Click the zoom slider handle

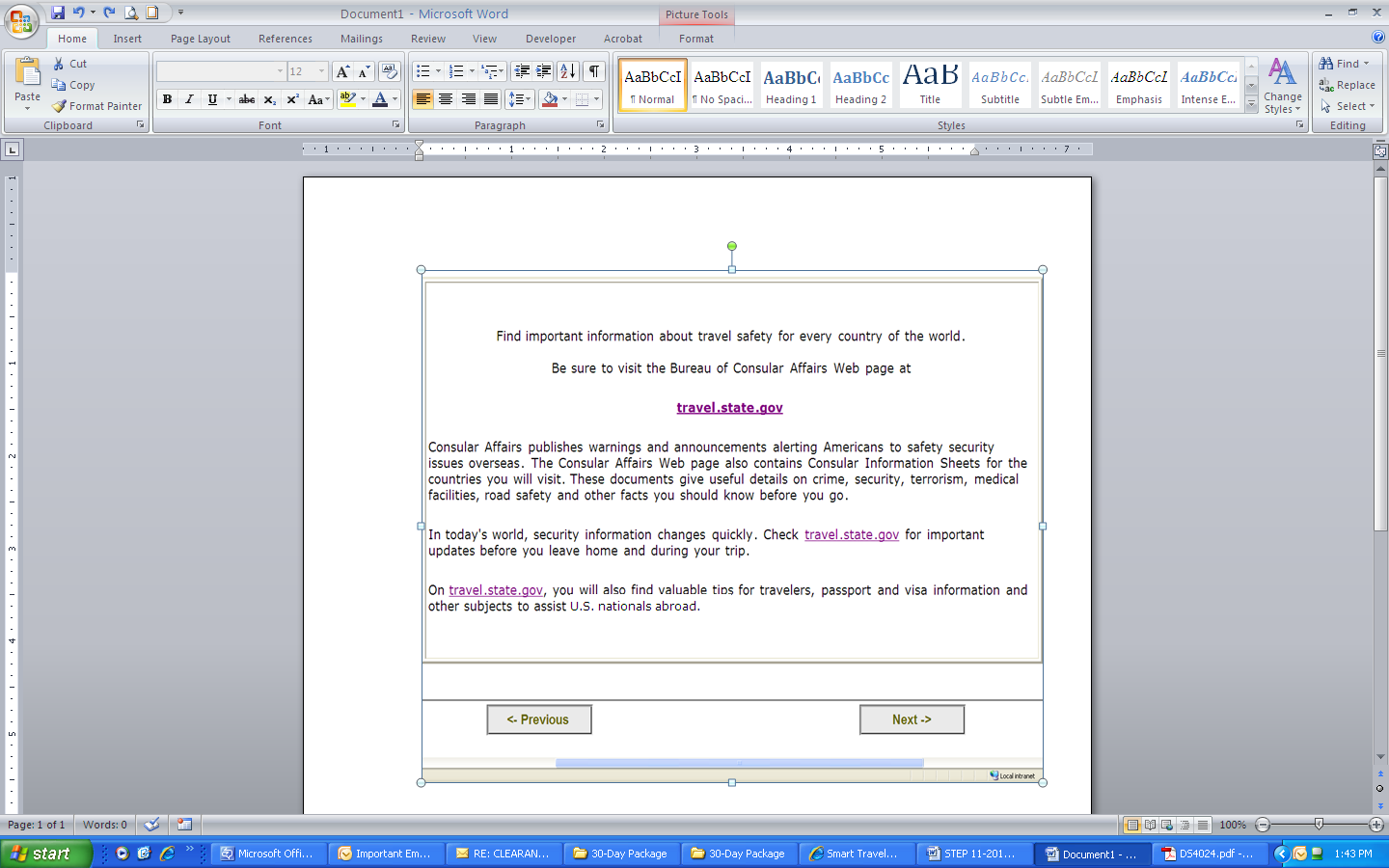[x=1319, y=825]
